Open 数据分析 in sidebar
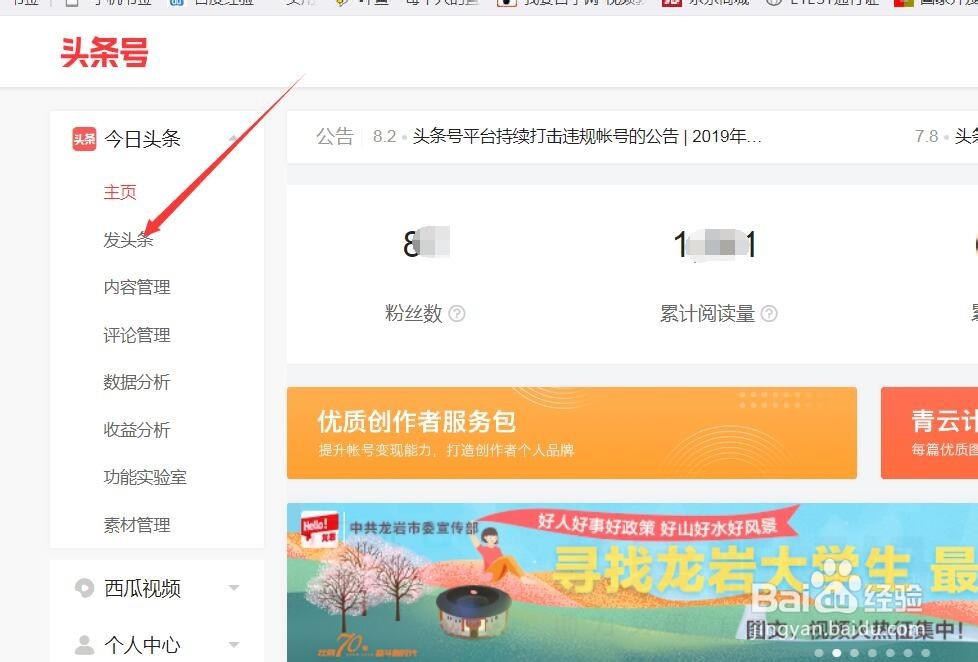The width and height of the screenshot is (978, 662). (137, 382)
